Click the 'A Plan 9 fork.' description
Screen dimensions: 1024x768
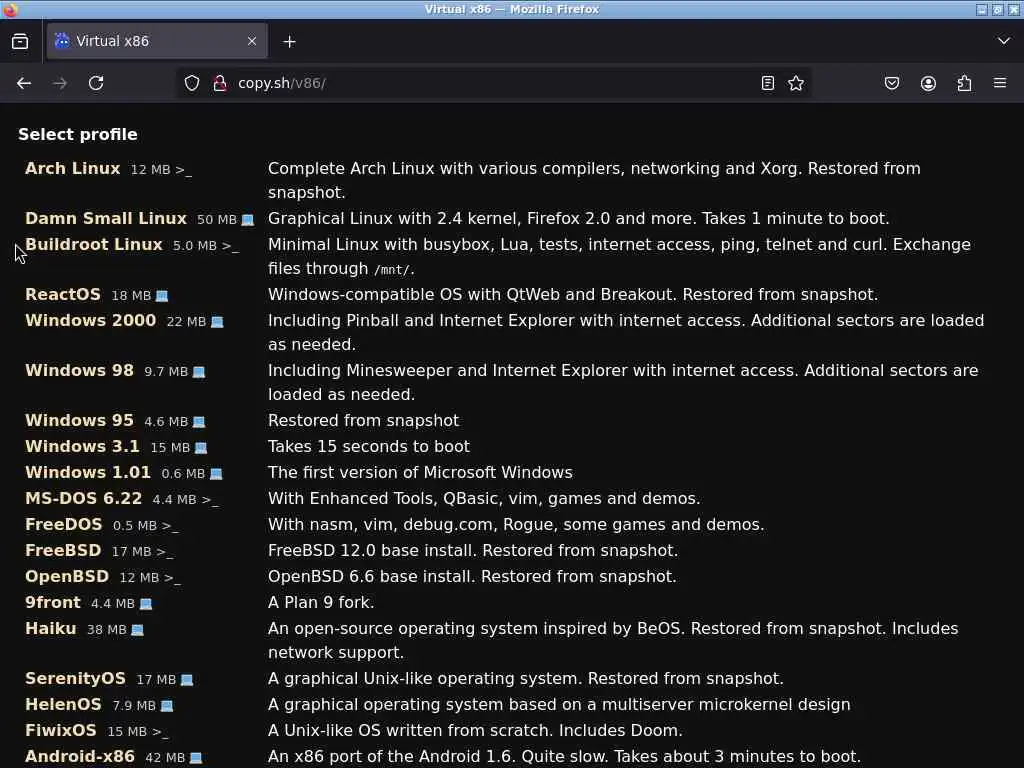click(321, 603)
